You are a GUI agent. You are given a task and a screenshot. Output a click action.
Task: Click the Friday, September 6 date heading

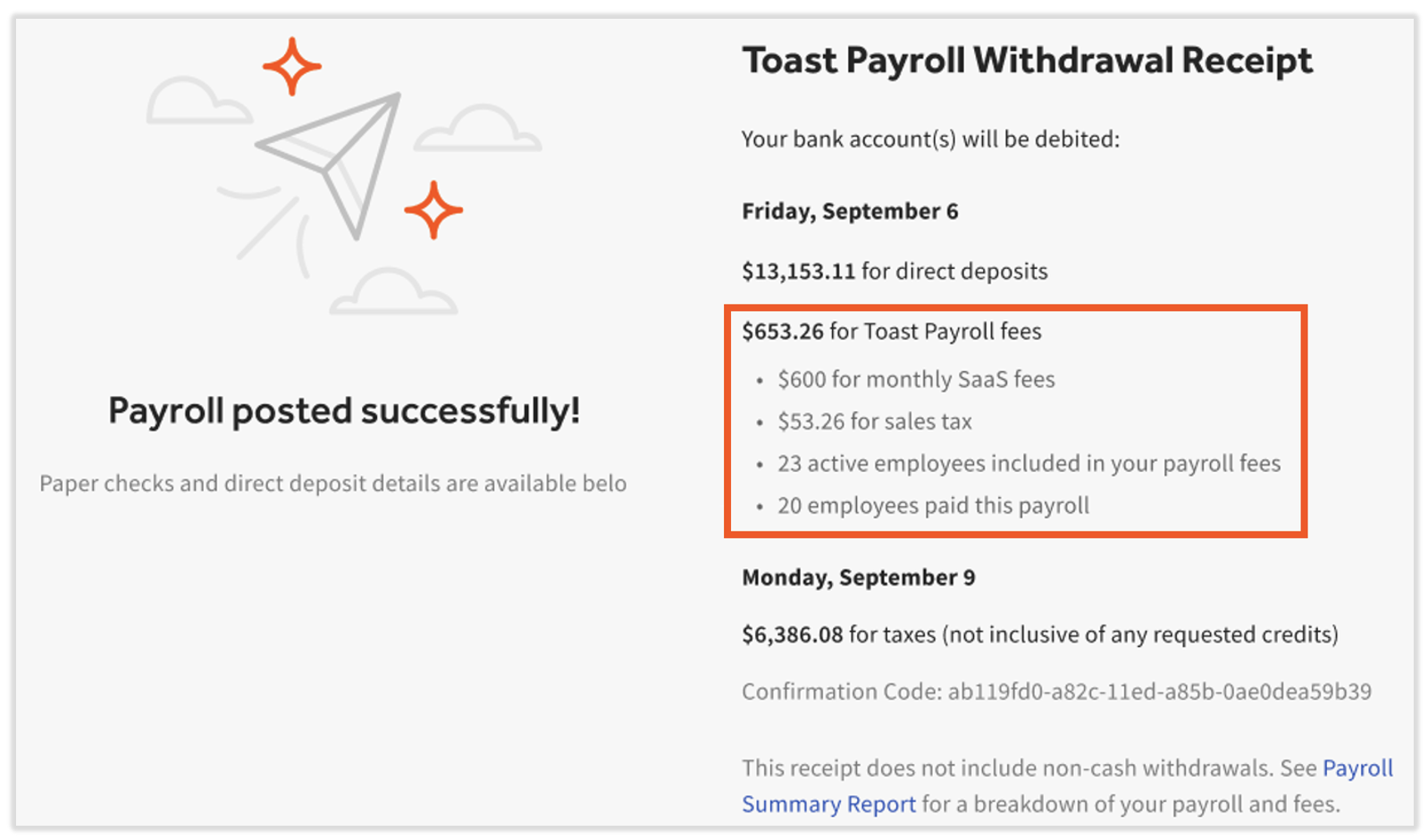tap(850, 212)
